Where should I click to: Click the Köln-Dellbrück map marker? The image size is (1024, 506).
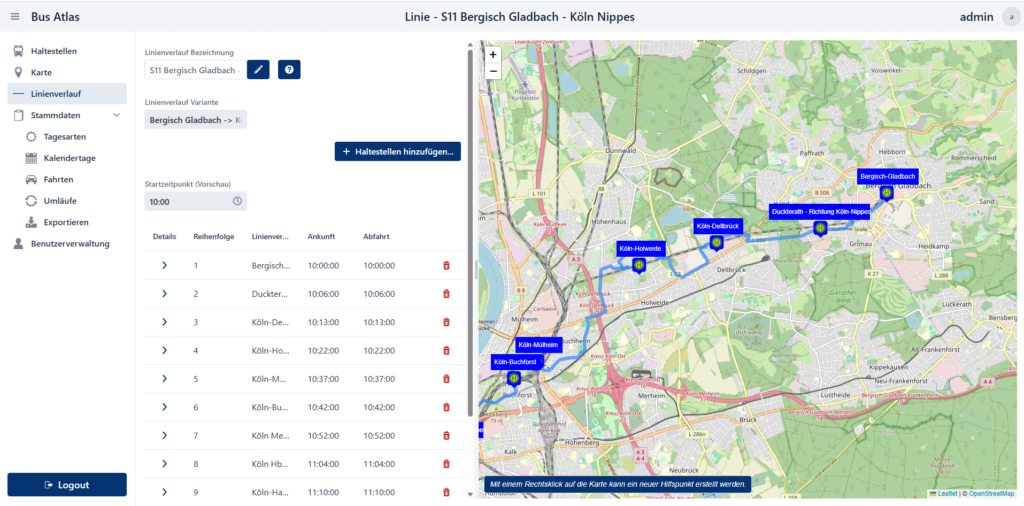(716, 242)
